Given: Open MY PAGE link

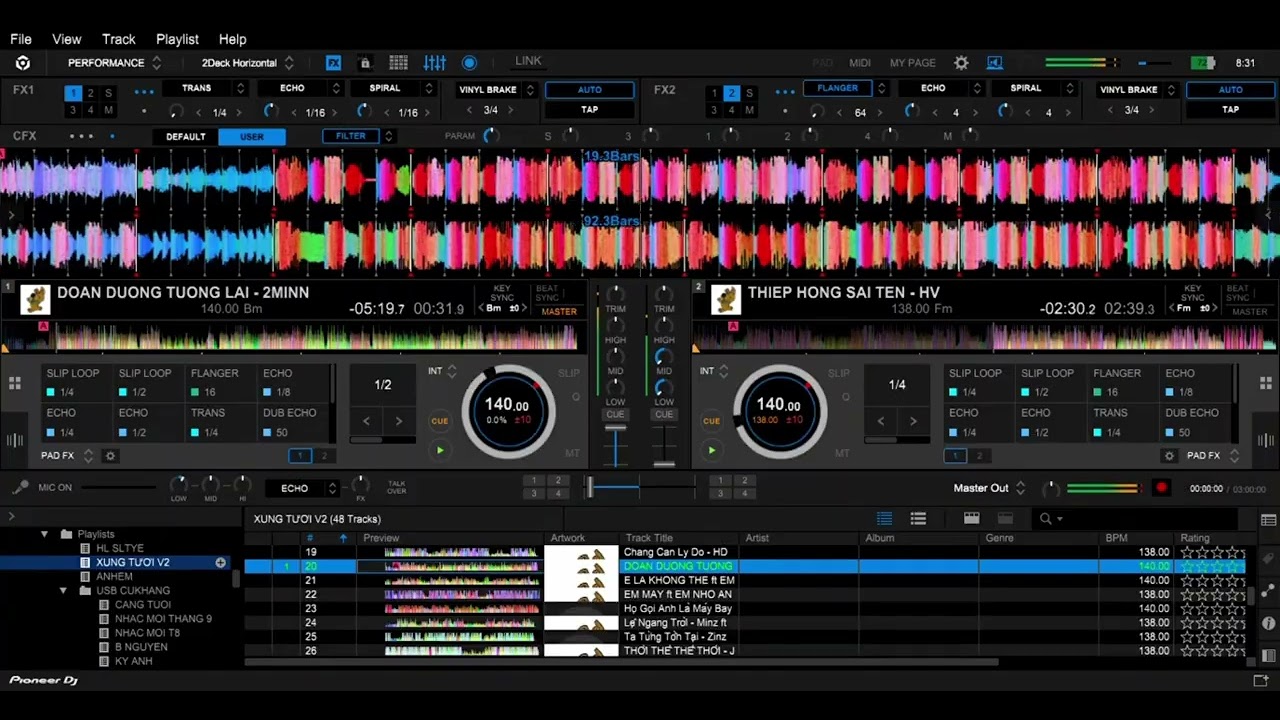Looking at the screenshot, I should pyautogui.click(x=912, y=63).
